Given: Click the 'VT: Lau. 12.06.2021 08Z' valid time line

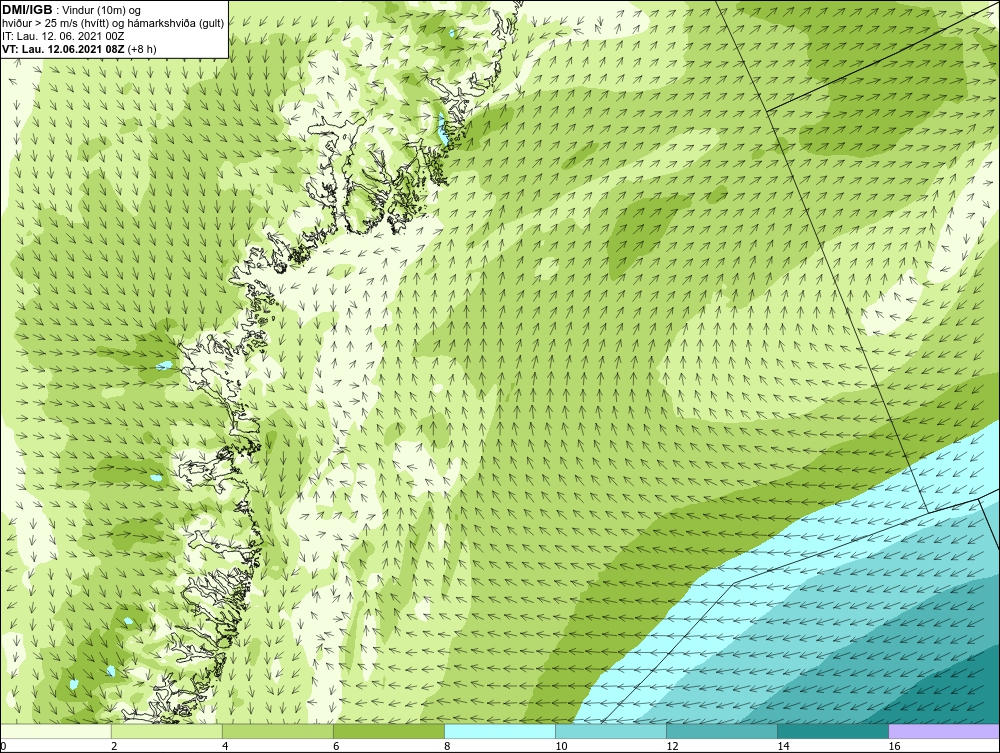Looking at the screenshot, I should [x=79, y=48].
